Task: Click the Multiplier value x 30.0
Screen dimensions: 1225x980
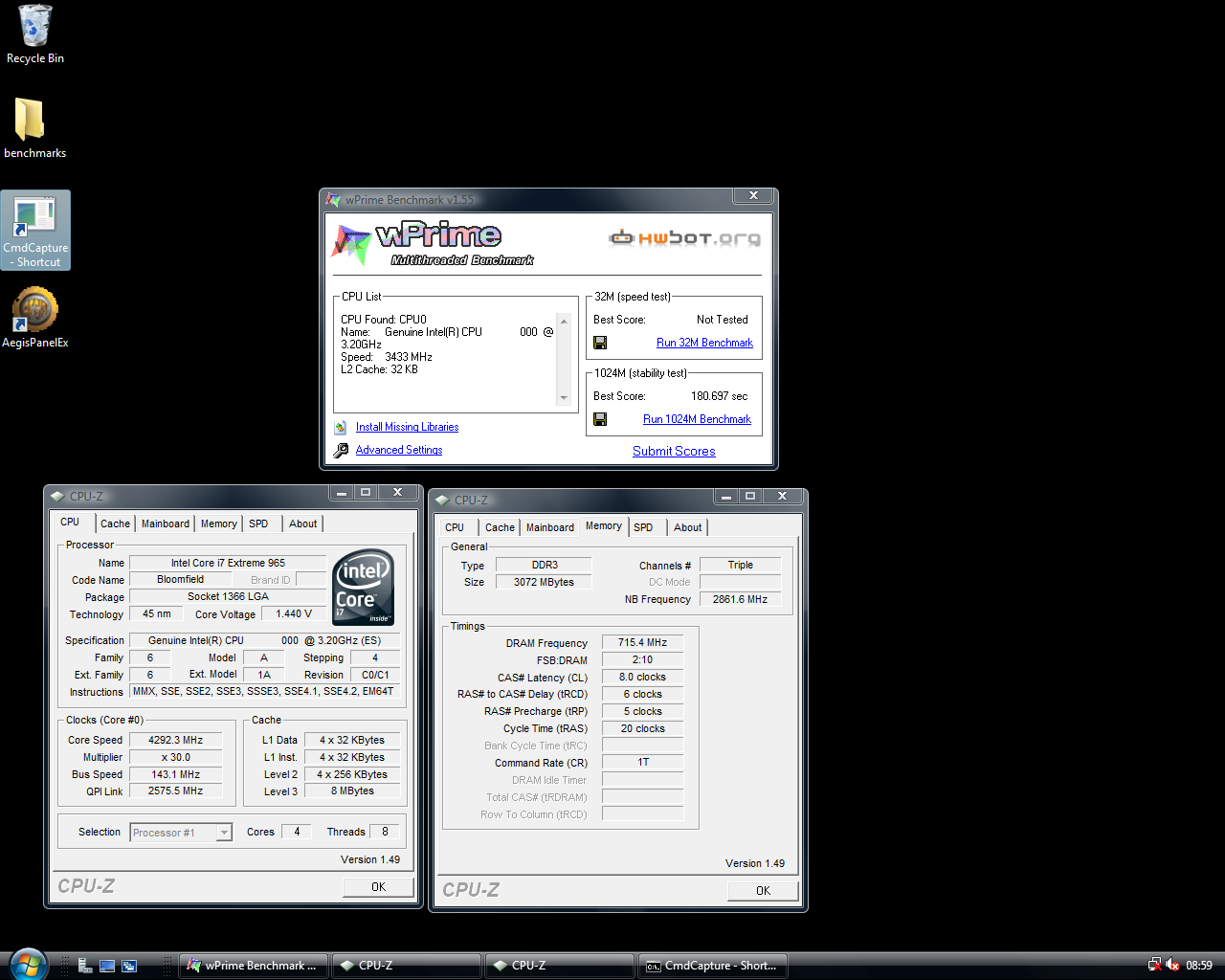Action: click(176, 757)
